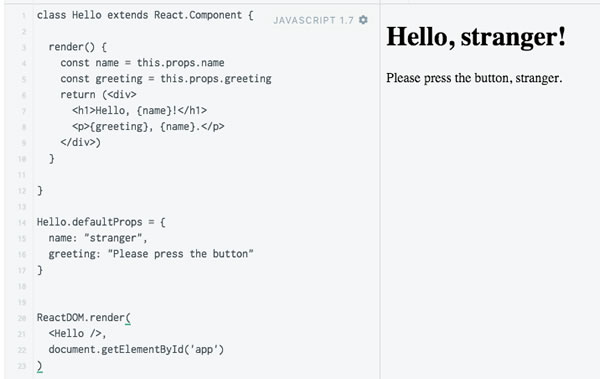The width and height of the screenshot is (600, 379).
Task: Click the 'Hello, stranger!' heading in output
Action: [x=476, y=38]
